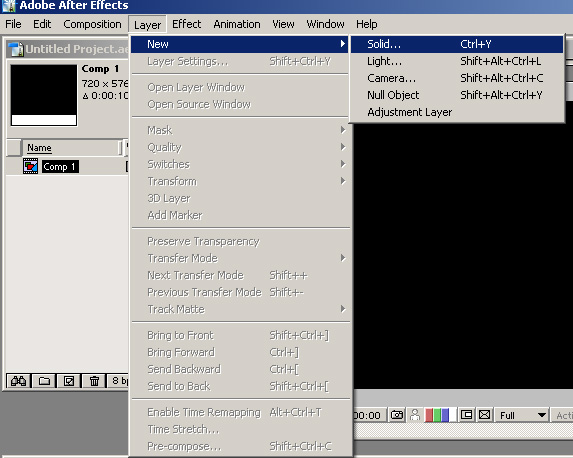Viewport: 573px width, 458px height.
Task: Toggle the transparency grid button
Action: coord(484,415)
